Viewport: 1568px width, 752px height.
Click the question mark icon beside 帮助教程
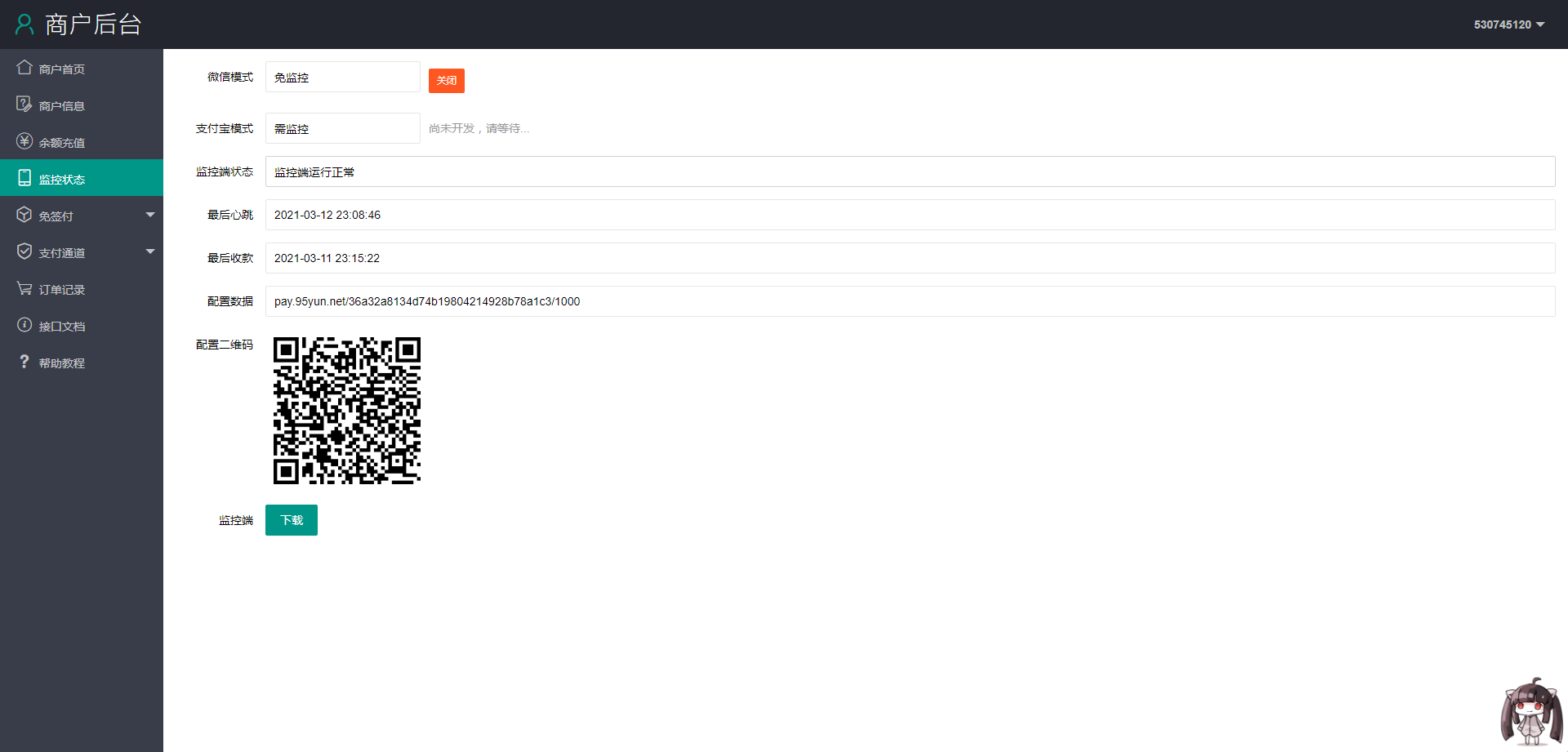(x=24, y=362)
